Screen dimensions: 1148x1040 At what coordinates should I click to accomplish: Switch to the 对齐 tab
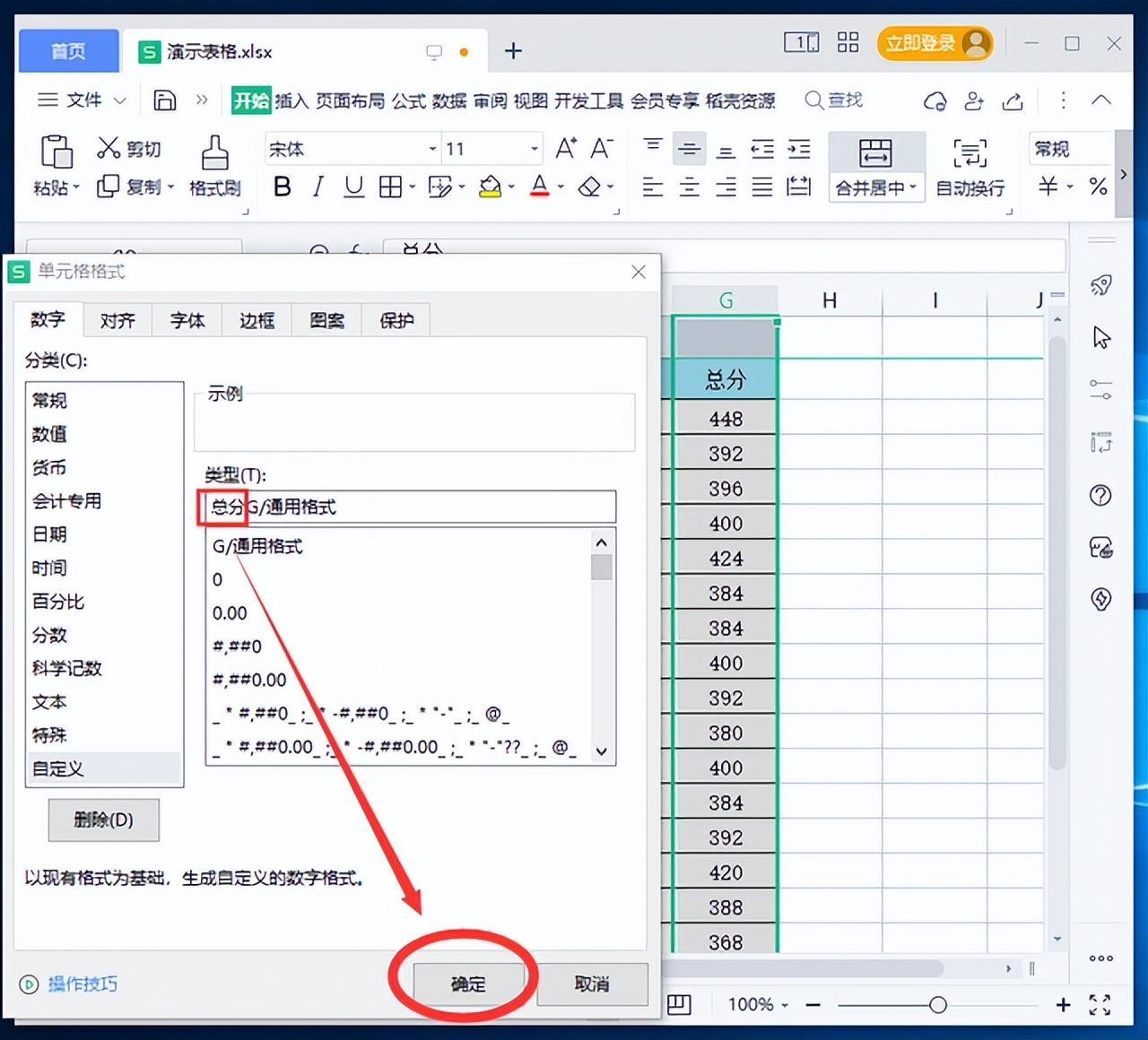point(117,320)
